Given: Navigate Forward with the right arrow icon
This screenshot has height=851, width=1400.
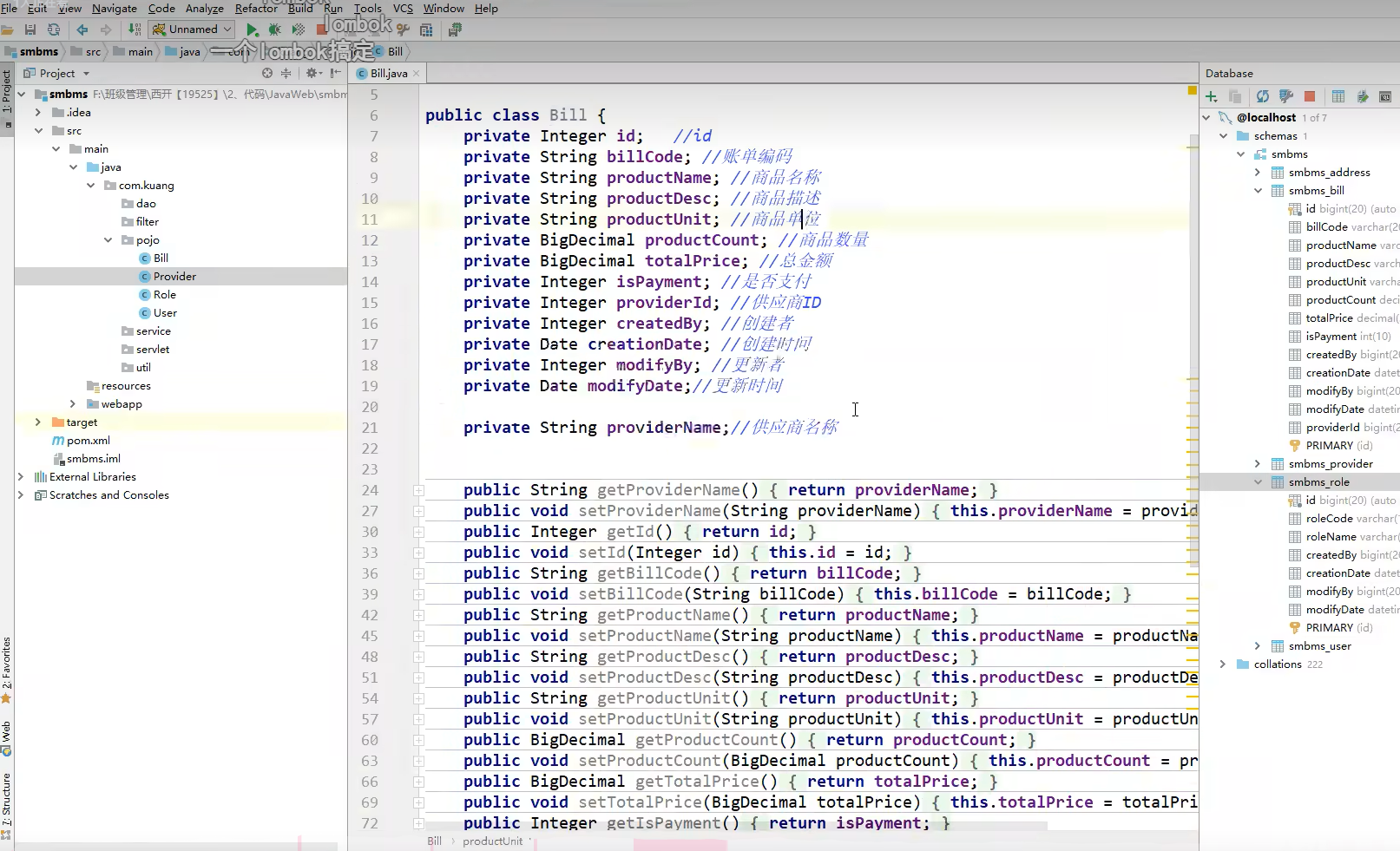Looking at the screenshot, I should 106,29.
